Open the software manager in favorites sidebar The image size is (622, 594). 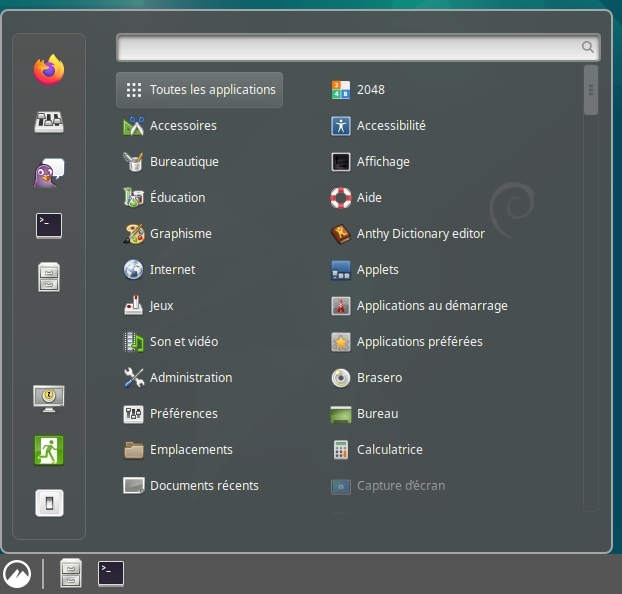tap(49, 122)
